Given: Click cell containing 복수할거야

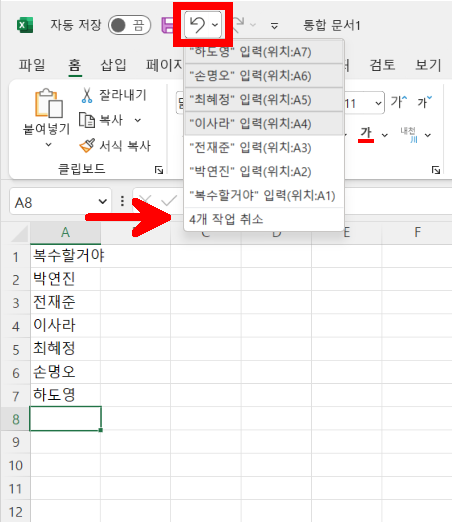Looking at the screenshot, I should tap(66, 256).
